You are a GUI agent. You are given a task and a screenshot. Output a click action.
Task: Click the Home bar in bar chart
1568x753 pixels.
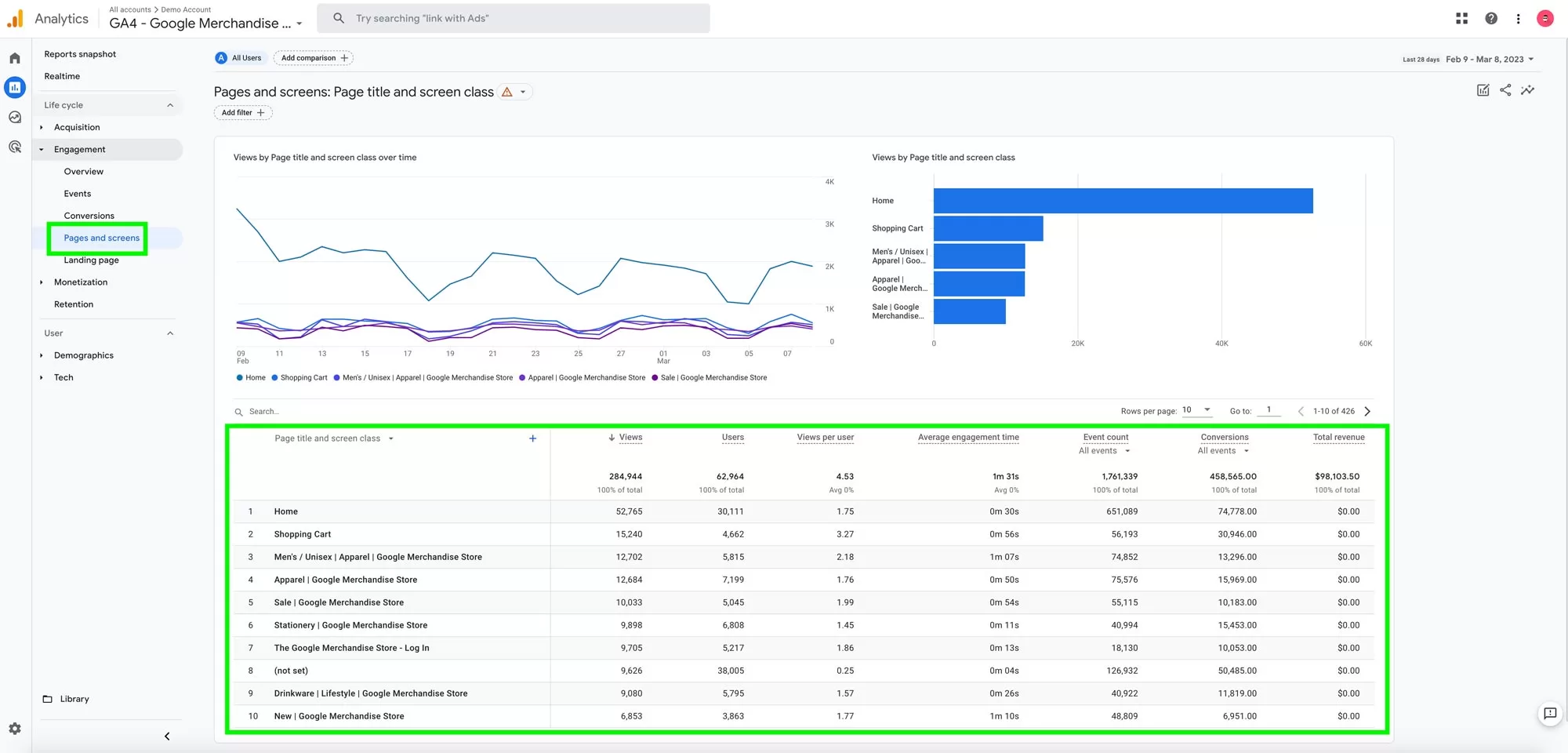point(1123,201)
